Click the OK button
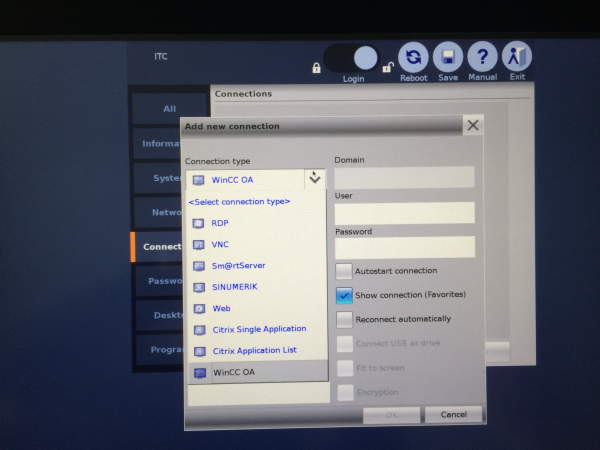 pos(391,415)
